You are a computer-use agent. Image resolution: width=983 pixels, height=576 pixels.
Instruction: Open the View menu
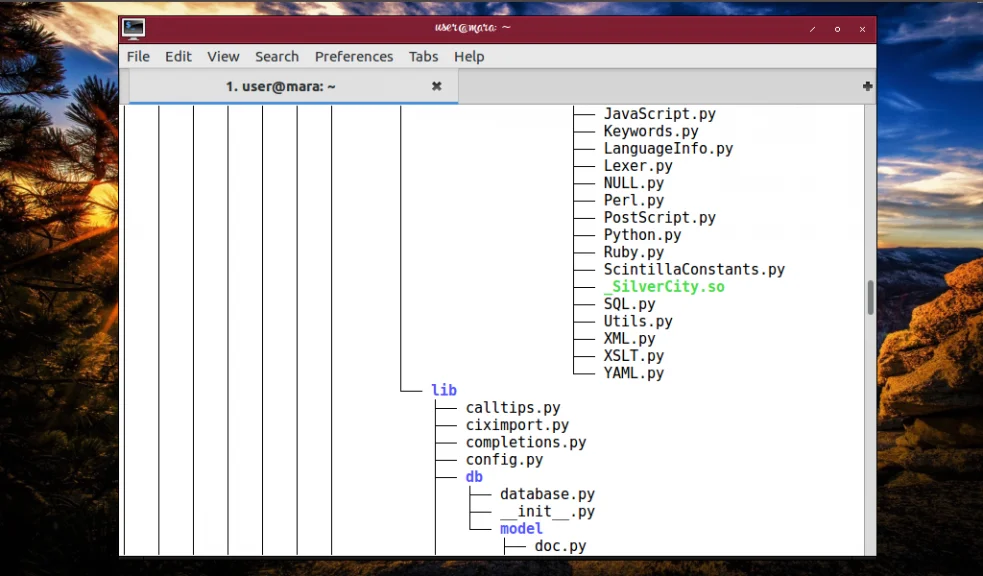[x=223, y=57]
